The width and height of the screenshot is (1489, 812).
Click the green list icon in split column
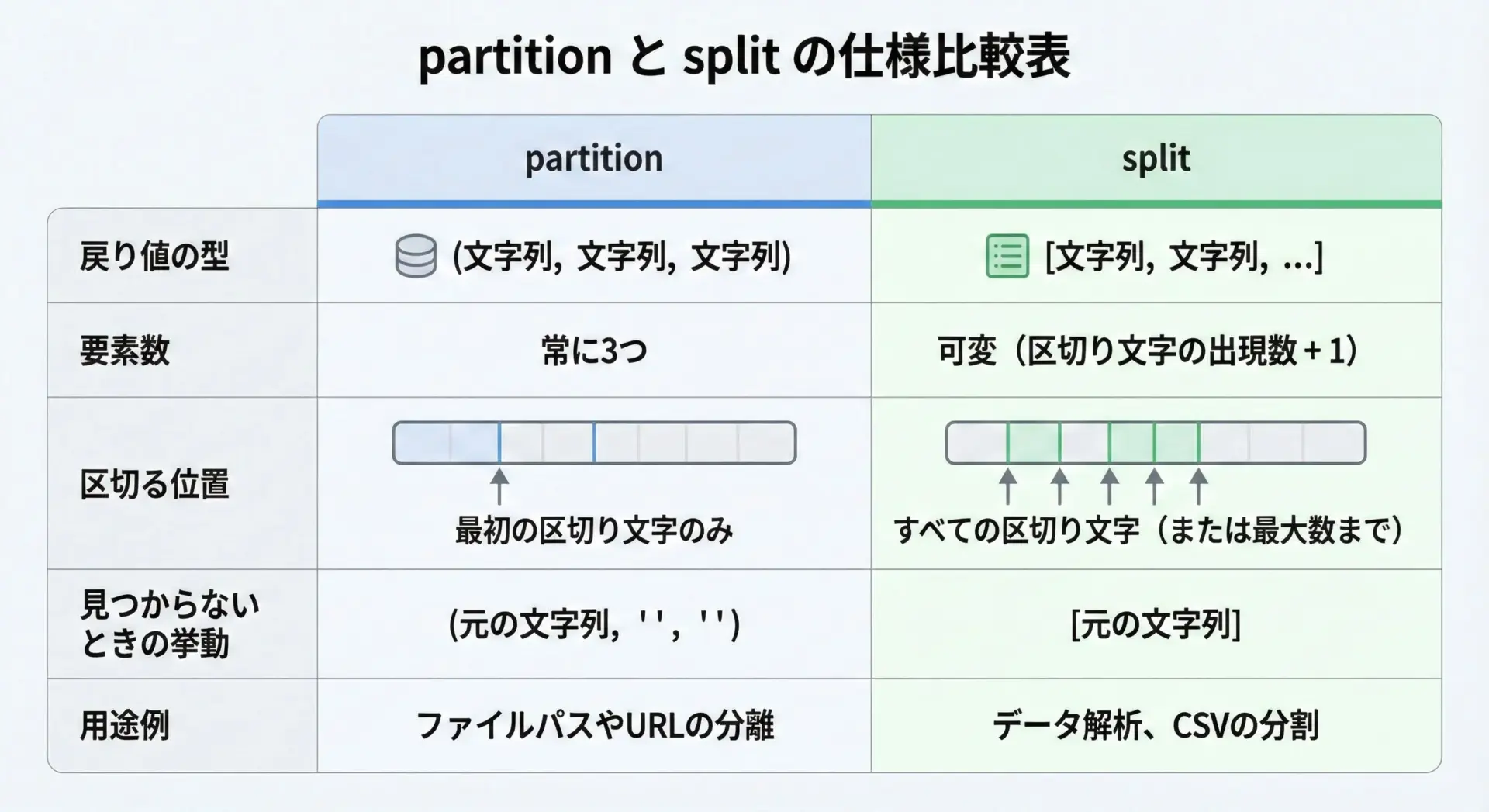pyautogui.click(x=1007, y=256)
